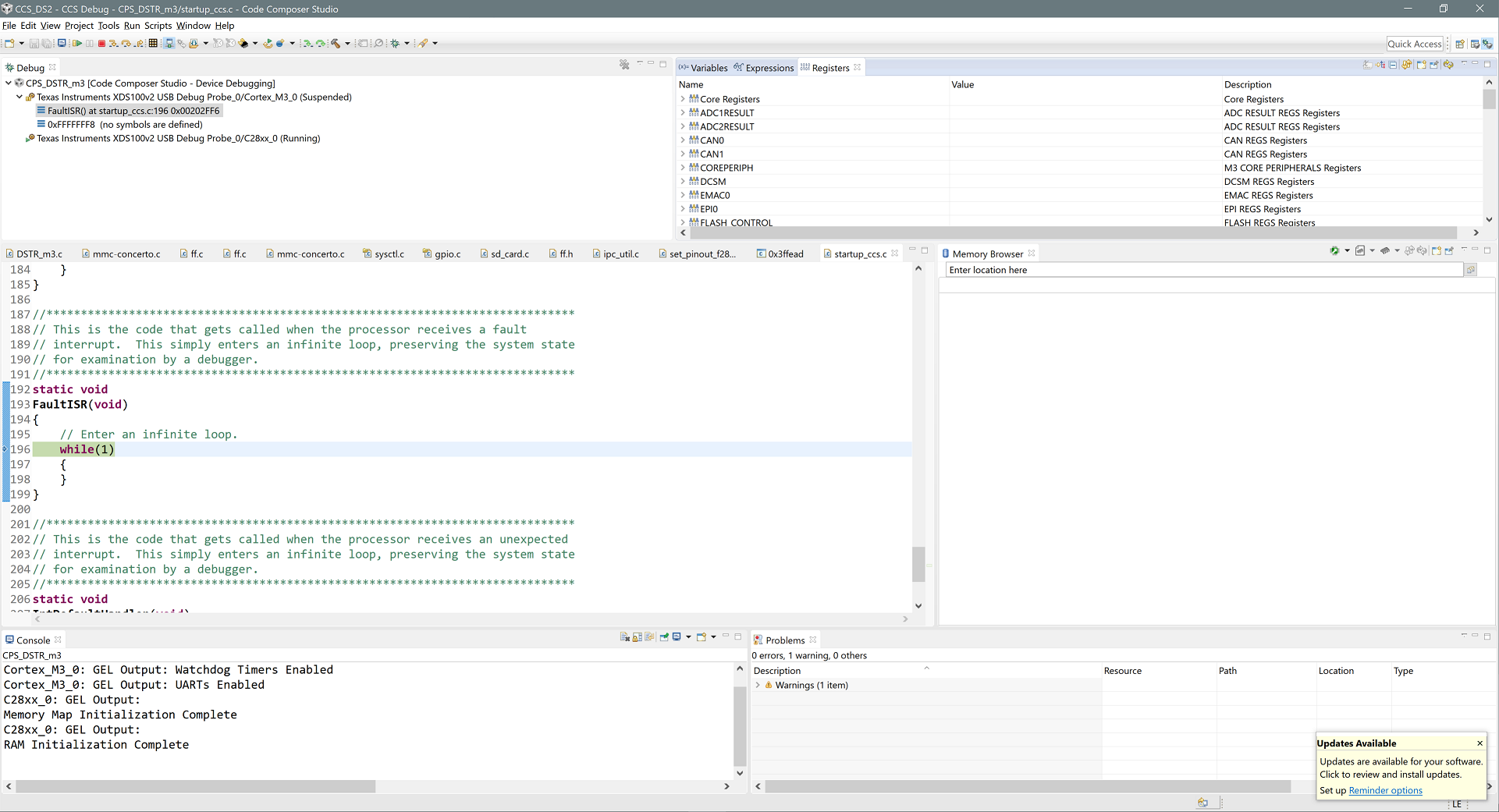Toggle the CCS Debug perspective button

[1487, 44]
